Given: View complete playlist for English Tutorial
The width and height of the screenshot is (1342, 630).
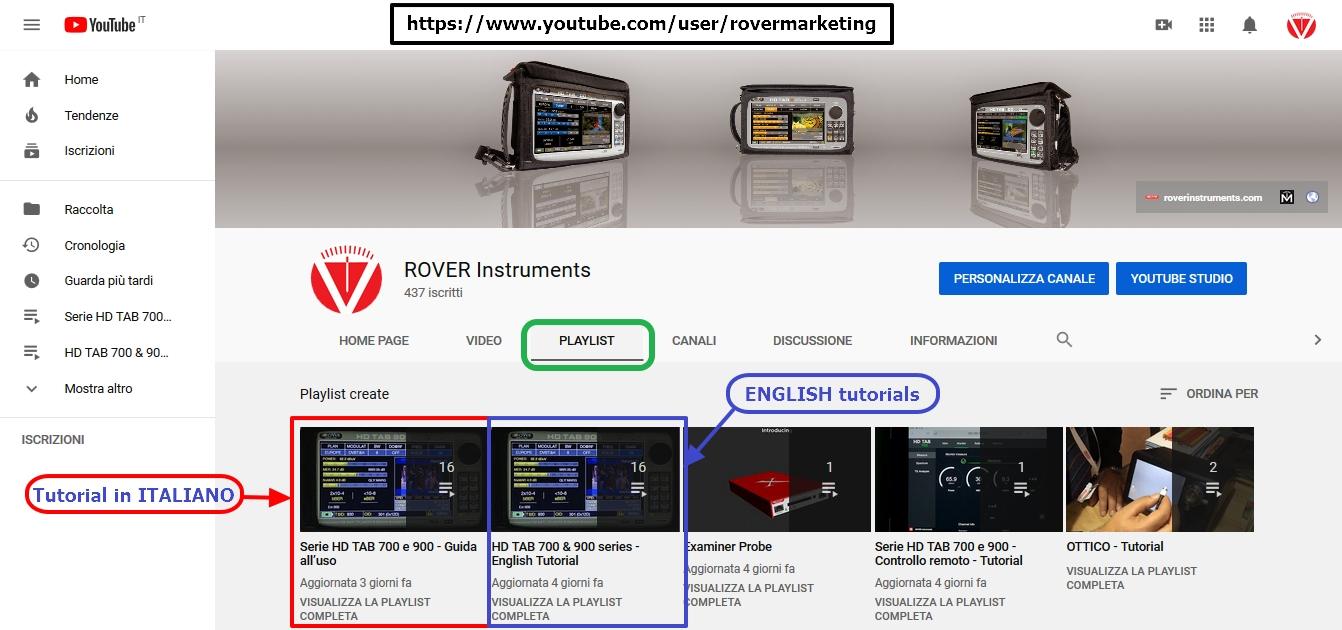Looking at the screenshot, I should 557,609.
